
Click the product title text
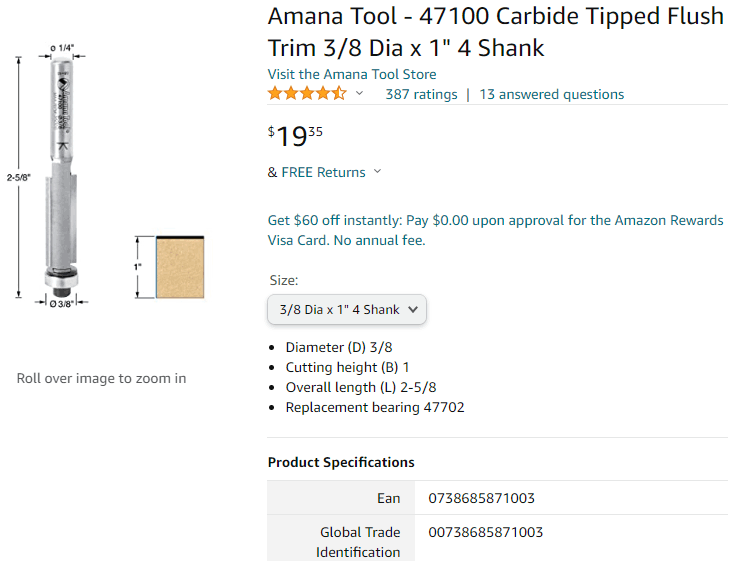[496, 32]
